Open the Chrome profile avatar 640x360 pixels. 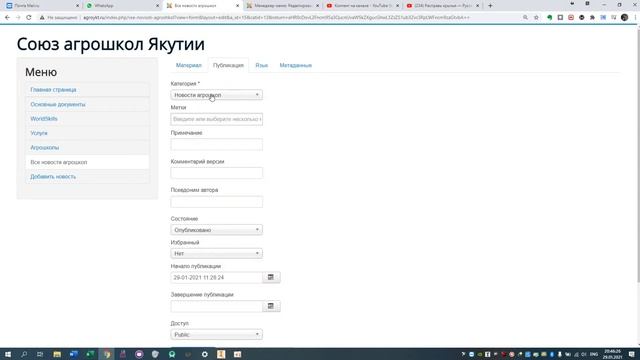click(x=624, y=18)
